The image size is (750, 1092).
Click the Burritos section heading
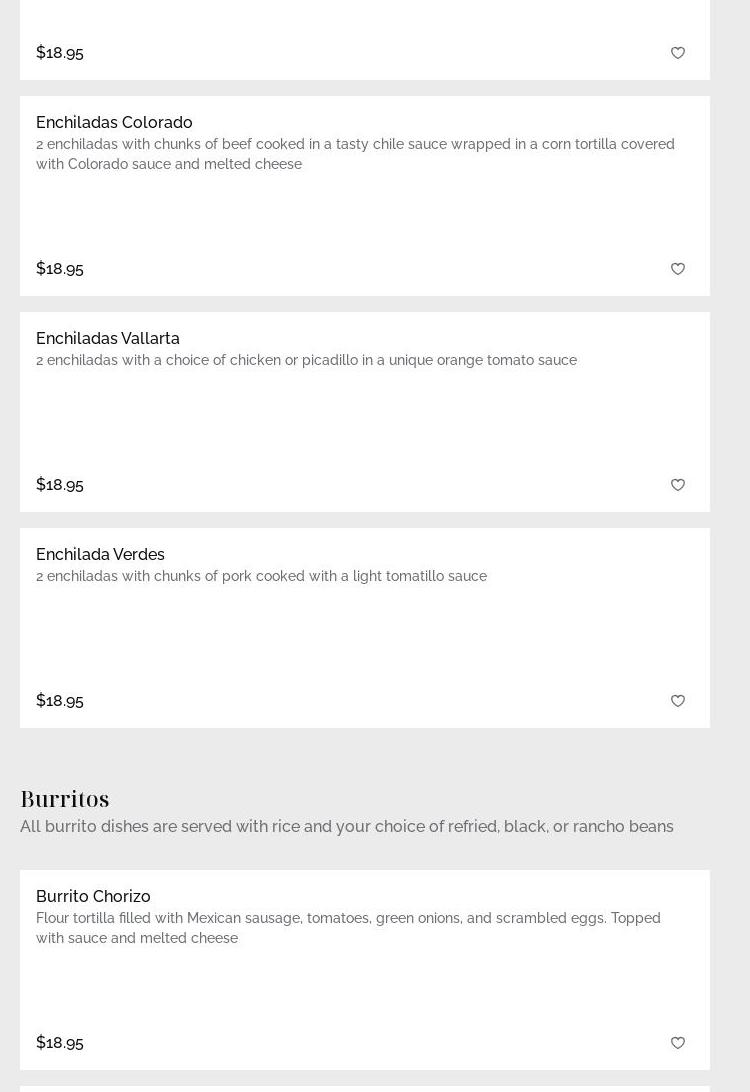pyautogui.click(x=65, y=798)
